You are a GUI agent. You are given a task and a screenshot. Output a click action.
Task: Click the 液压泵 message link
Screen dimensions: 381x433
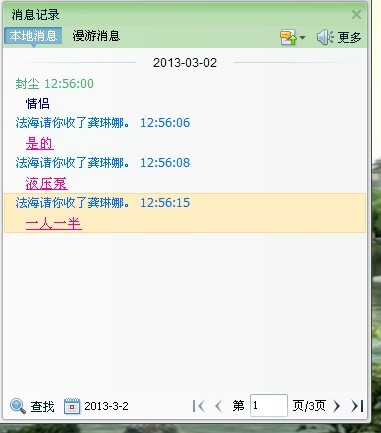pos(47,184)
